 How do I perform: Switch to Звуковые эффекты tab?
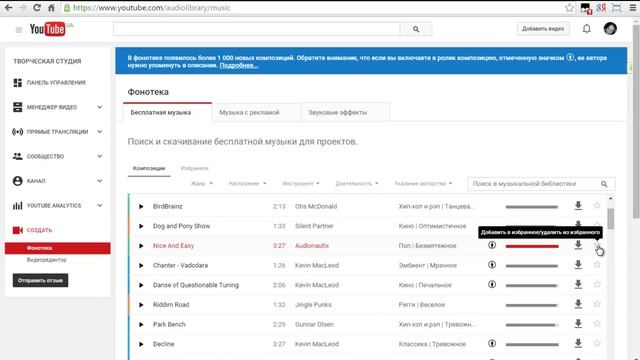point(345,112)
